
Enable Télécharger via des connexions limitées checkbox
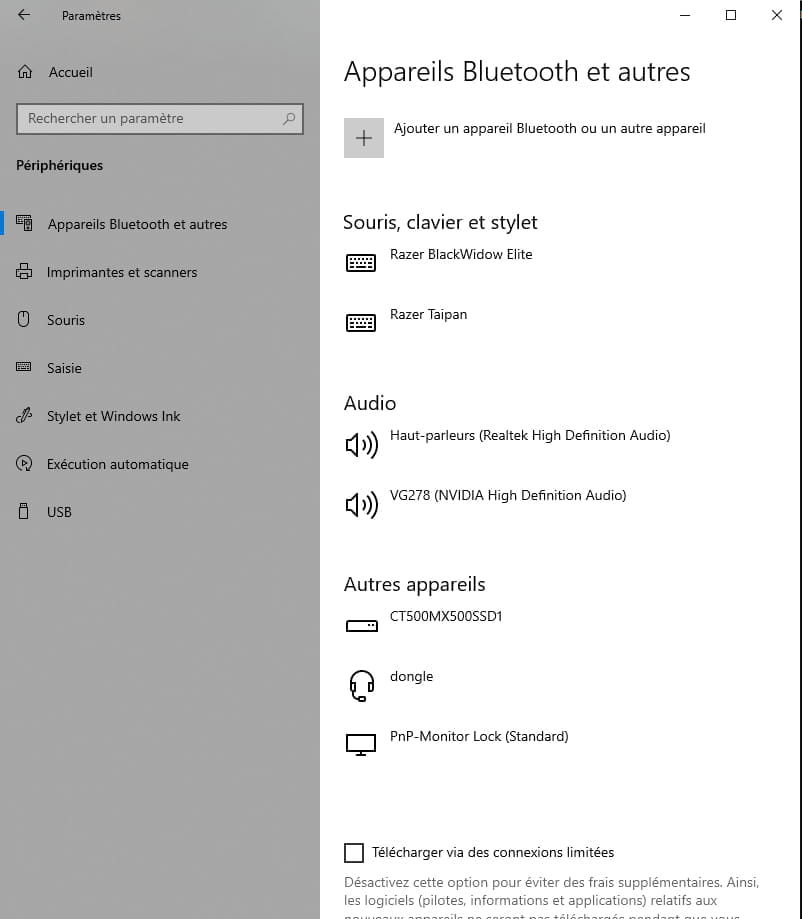click(354, 853)
